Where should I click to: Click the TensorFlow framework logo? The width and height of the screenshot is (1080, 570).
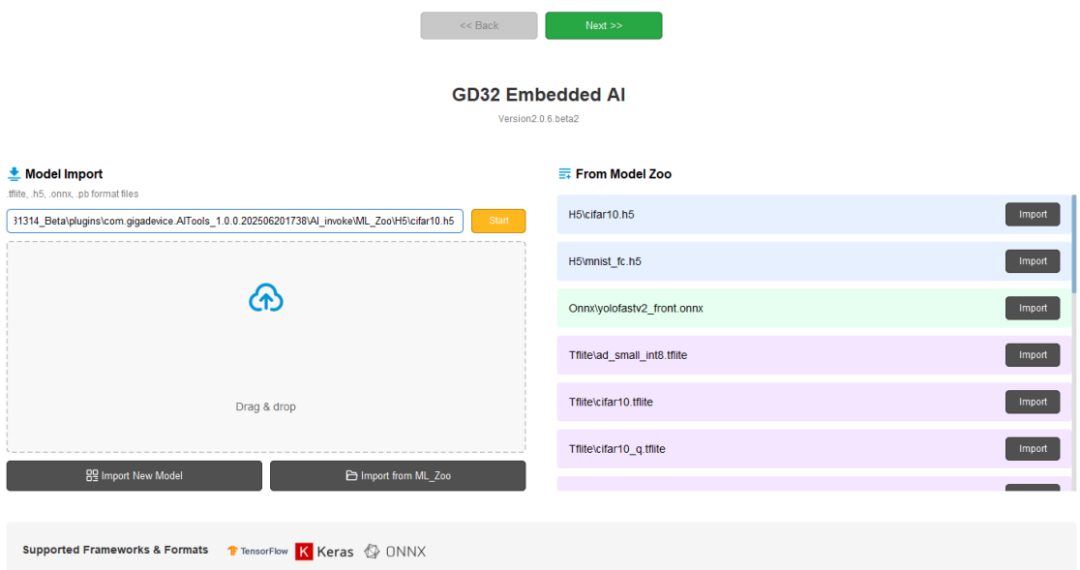pyautogui.click(x=259, y=550)
